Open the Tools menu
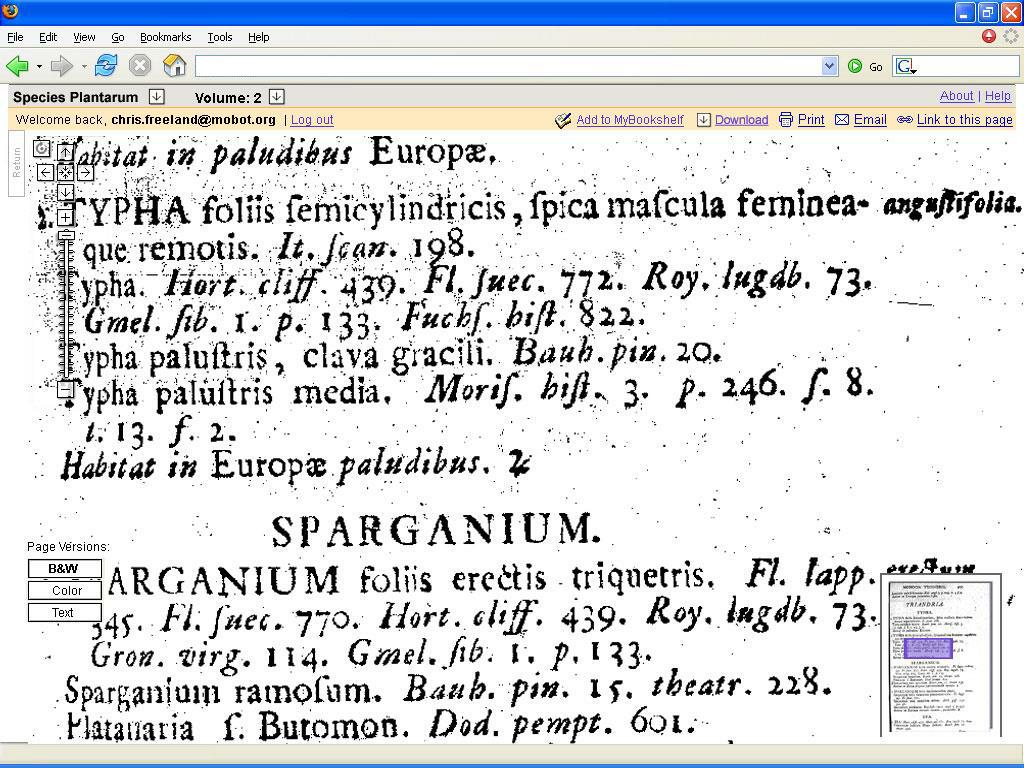The width and height of the screenshot is (1024, 768). click(x=220, y=37)
